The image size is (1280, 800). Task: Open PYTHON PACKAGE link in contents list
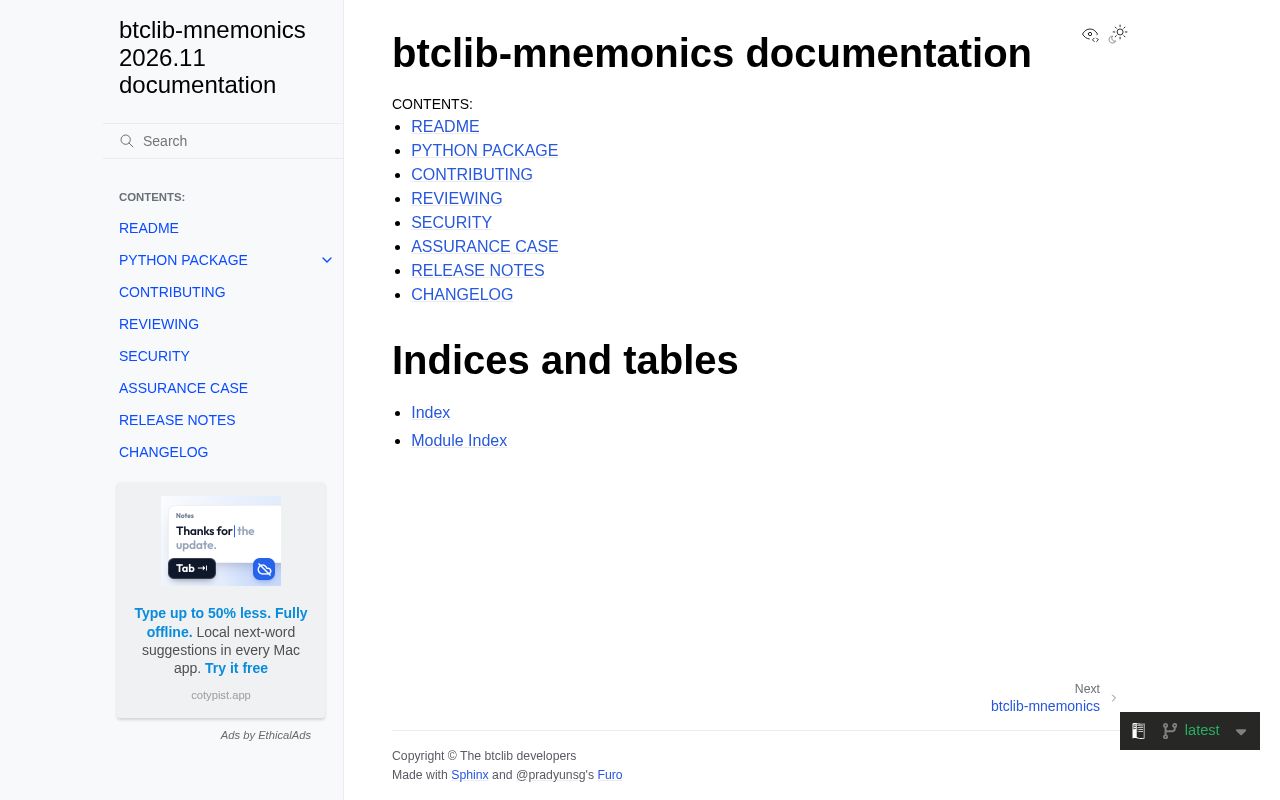click(484, 151)
